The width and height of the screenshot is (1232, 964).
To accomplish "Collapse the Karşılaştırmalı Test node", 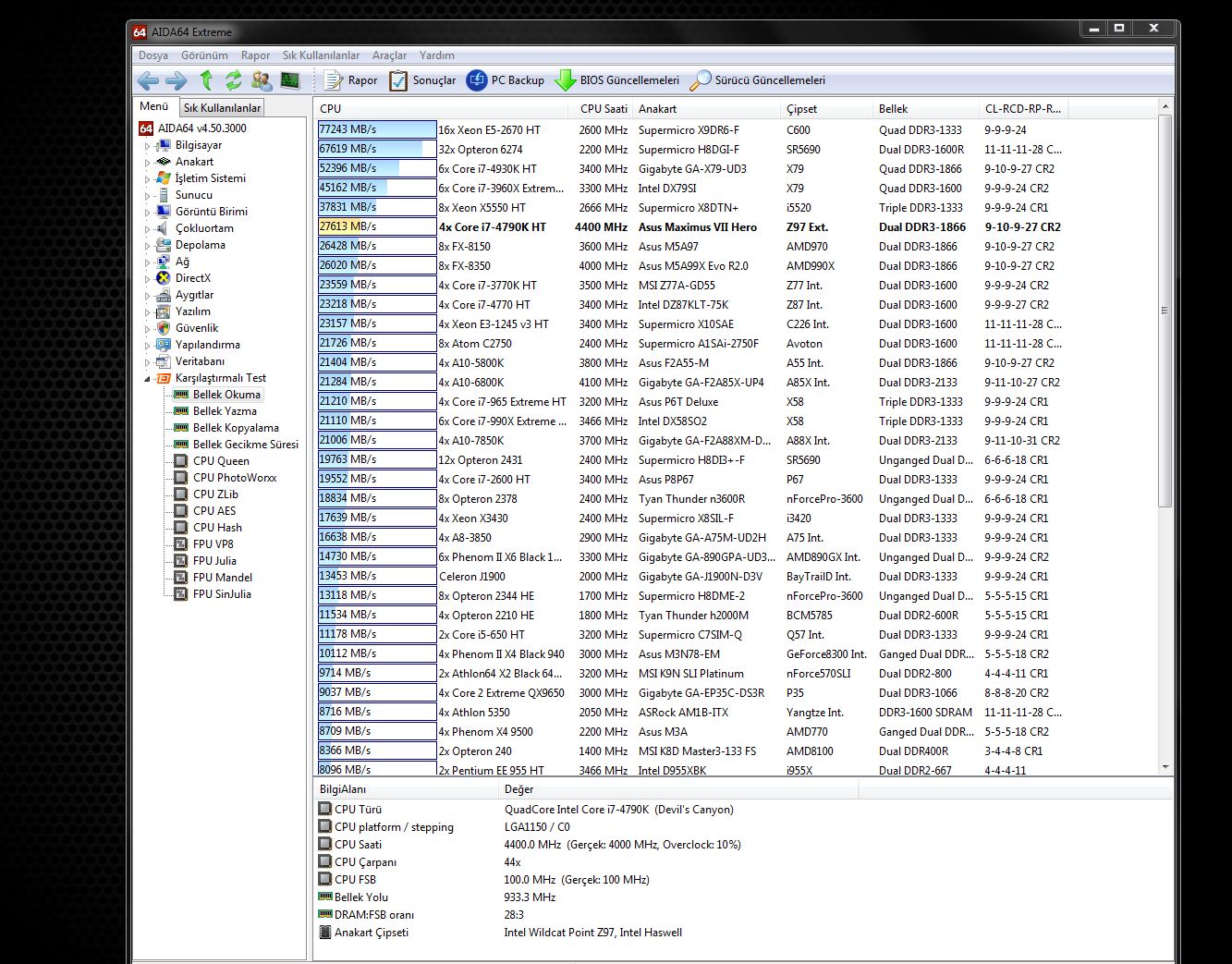I will [147, 379].
